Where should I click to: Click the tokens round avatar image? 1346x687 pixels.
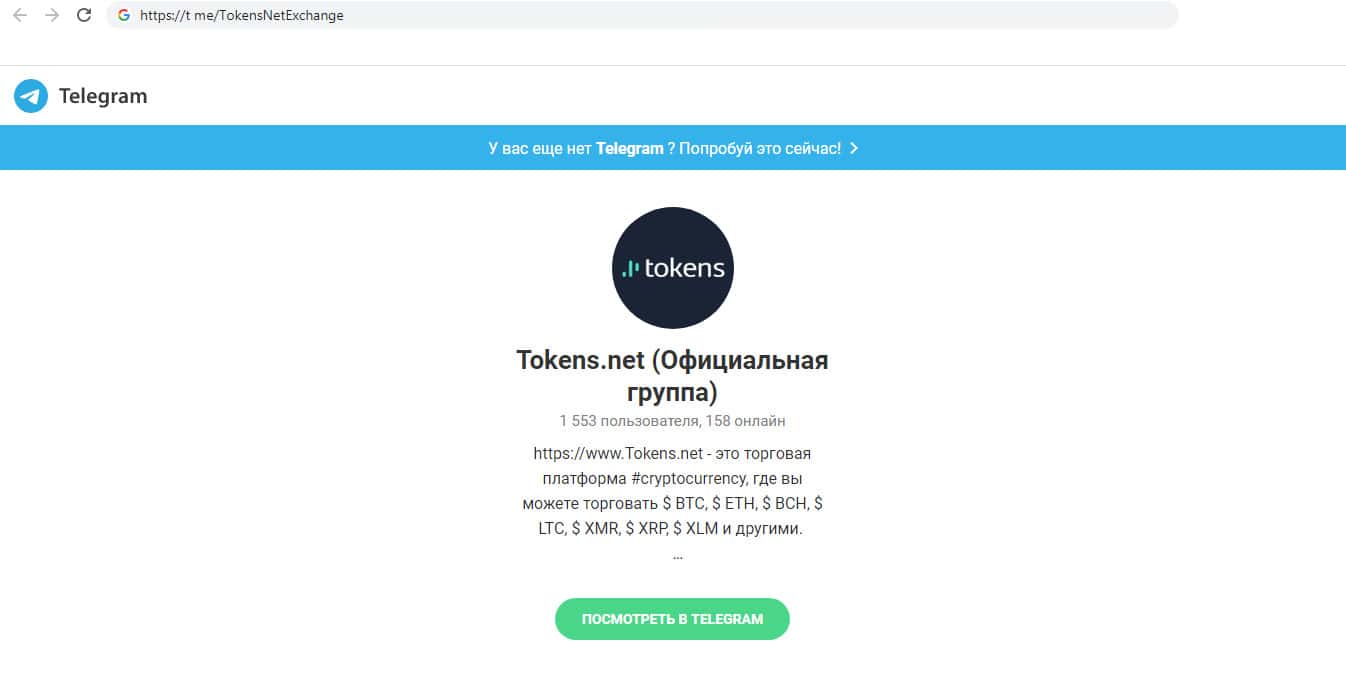tap(672, 267)
